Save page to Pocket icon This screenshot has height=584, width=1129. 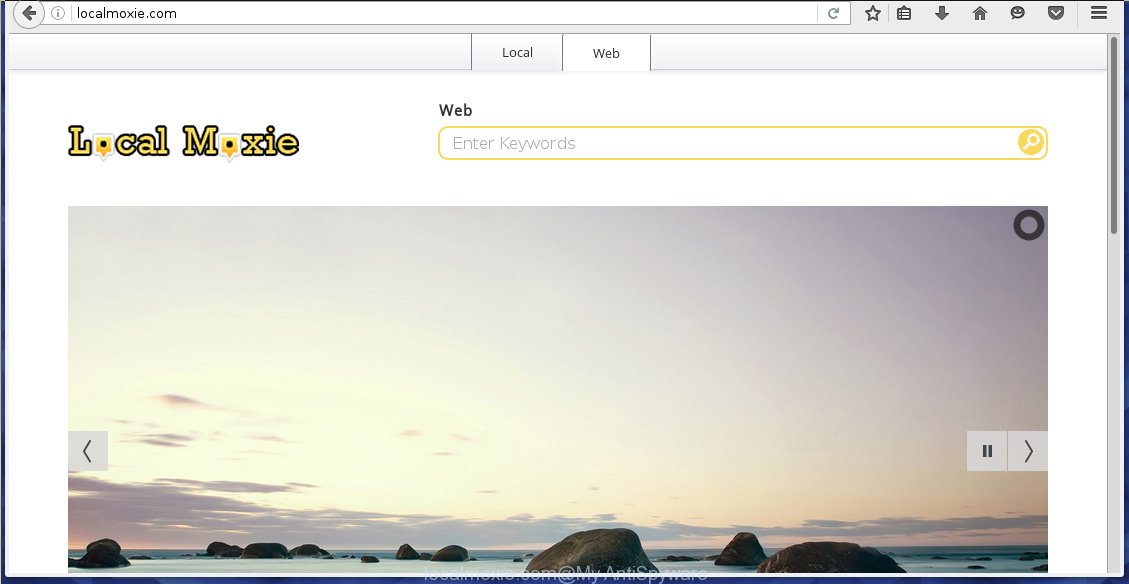1056,13
